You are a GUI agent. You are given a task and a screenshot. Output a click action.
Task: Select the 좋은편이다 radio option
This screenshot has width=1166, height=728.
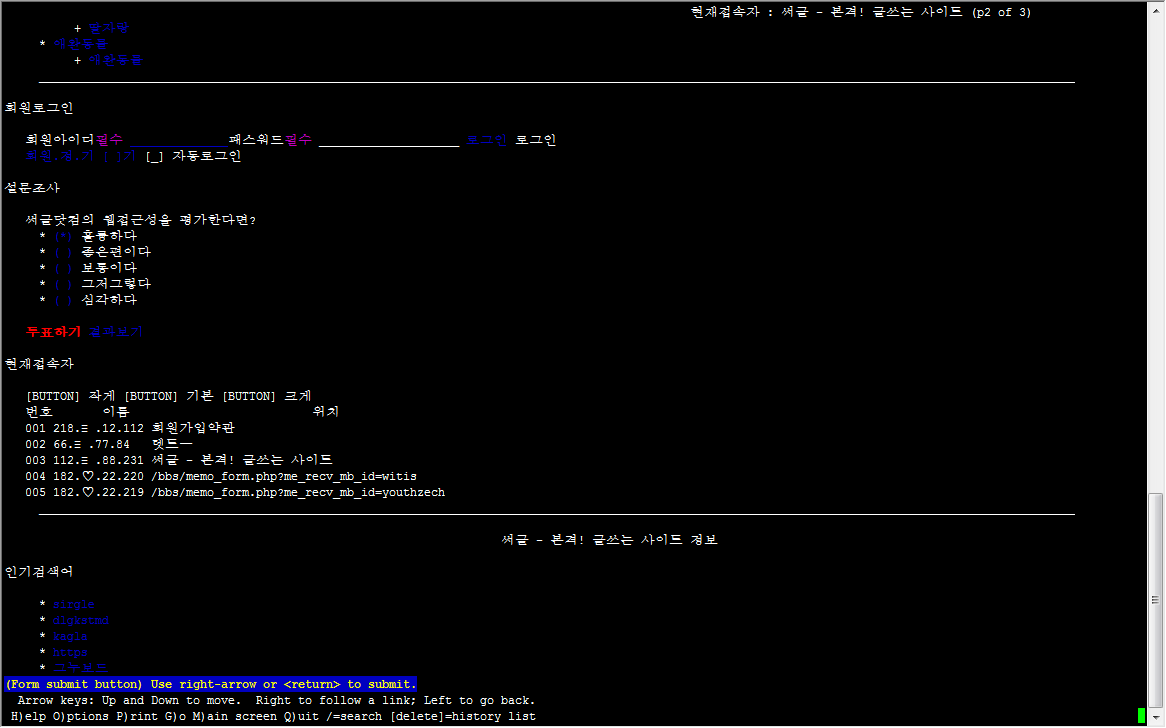click(63, 252)
